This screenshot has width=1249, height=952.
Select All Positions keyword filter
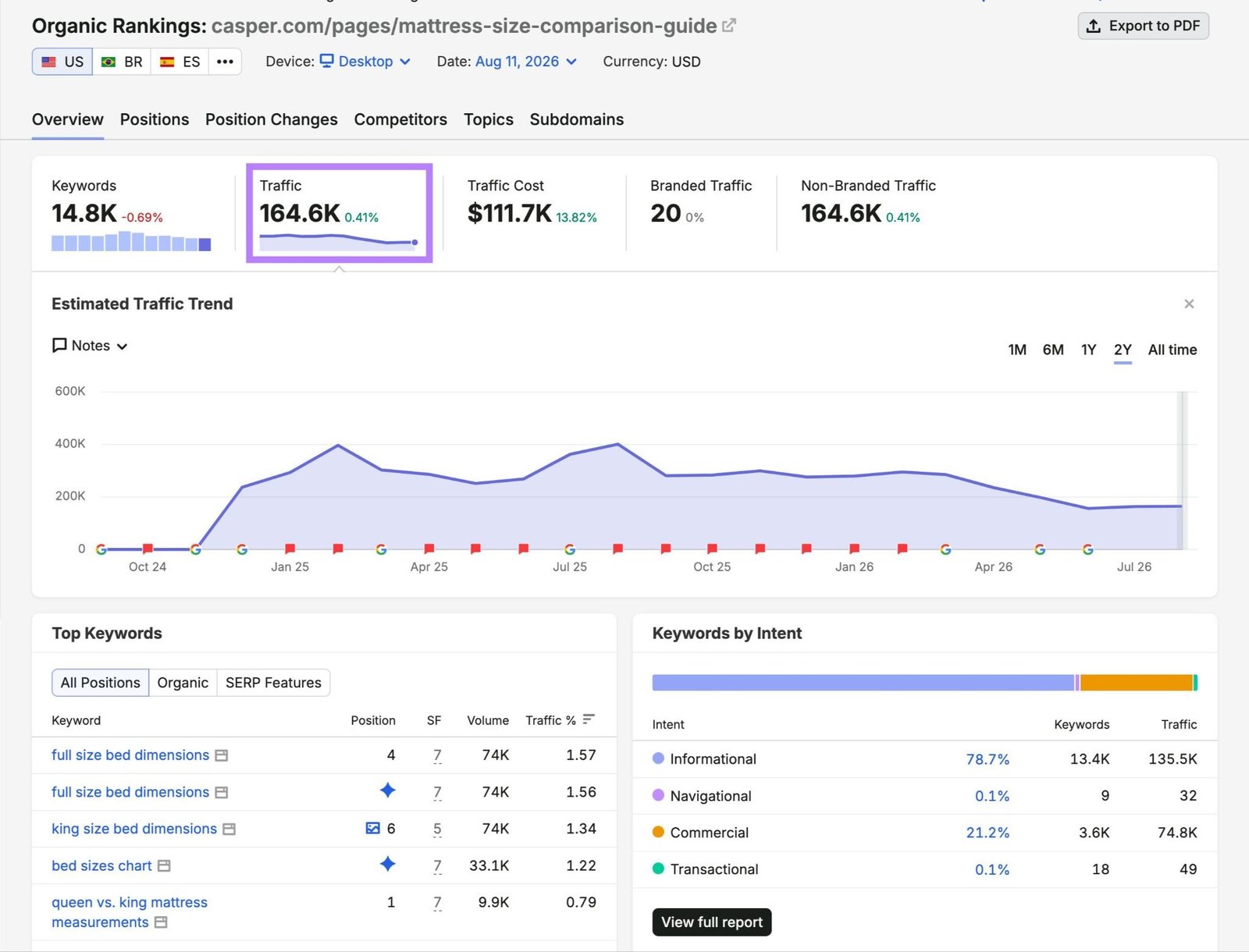tap(100, 683)
